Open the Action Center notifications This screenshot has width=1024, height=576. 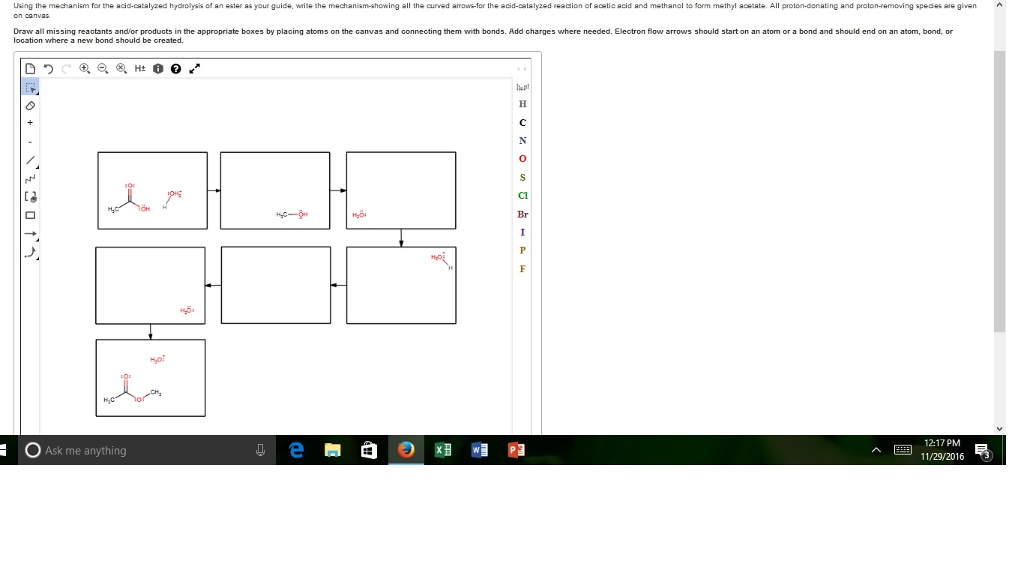[983, 451]
